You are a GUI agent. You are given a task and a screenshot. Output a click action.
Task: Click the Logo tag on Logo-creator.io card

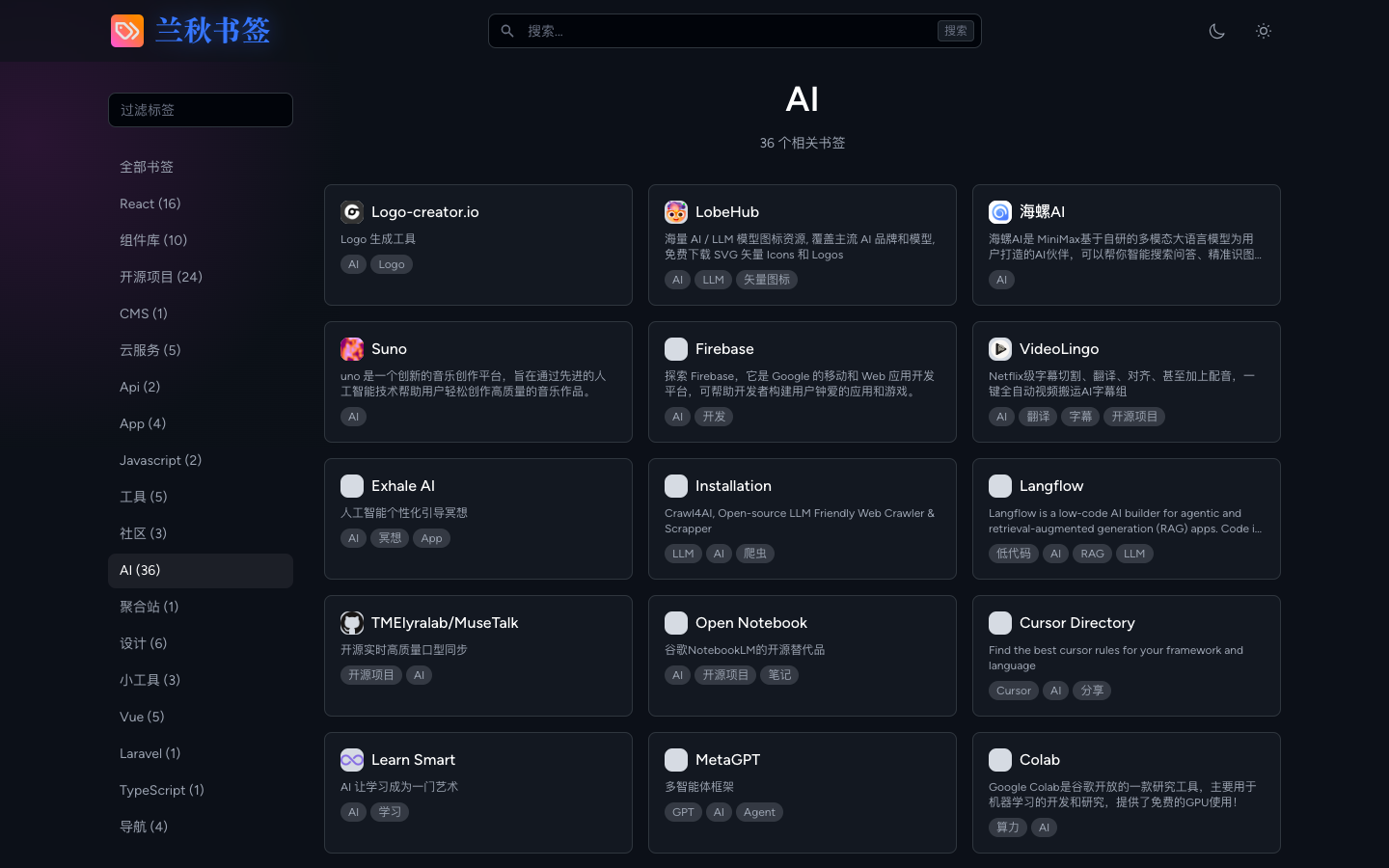click(x=392, y=264)
